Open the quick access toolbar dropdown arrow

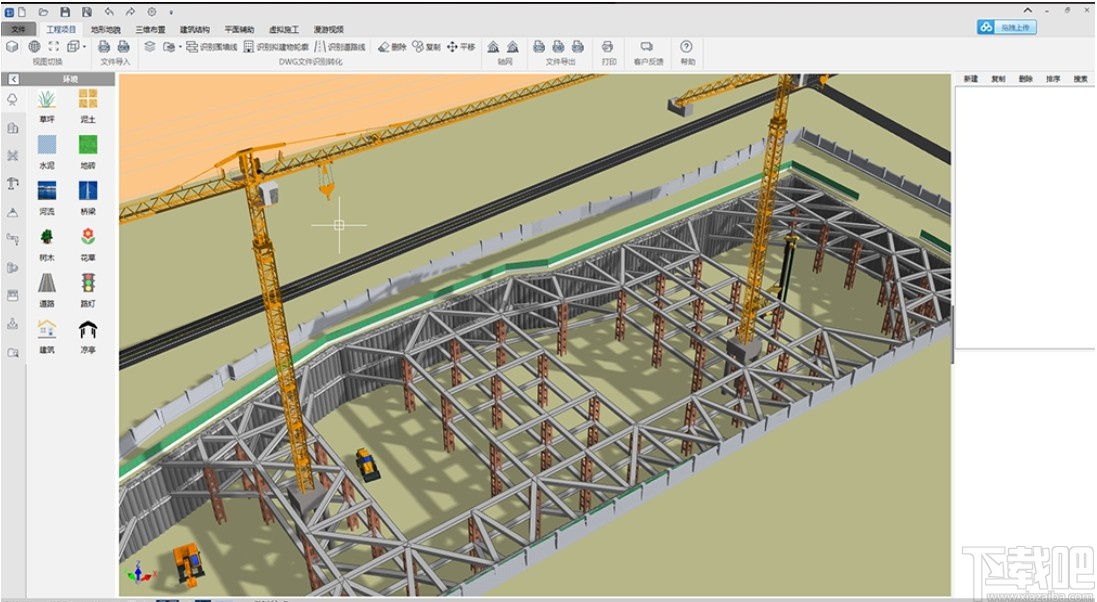[x=171, y=12]
